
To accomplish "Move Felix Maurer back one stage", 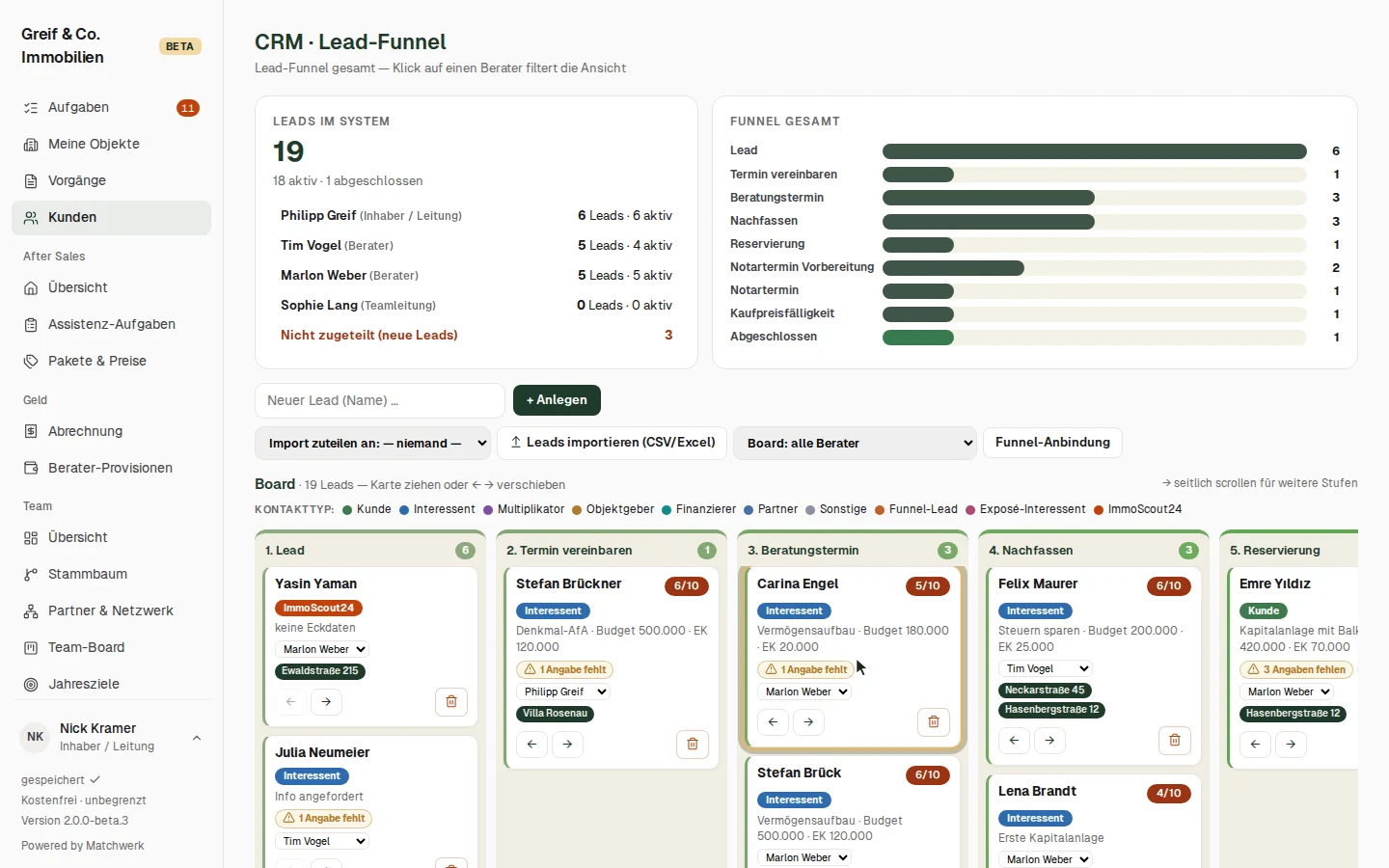I will (1015, 741).
